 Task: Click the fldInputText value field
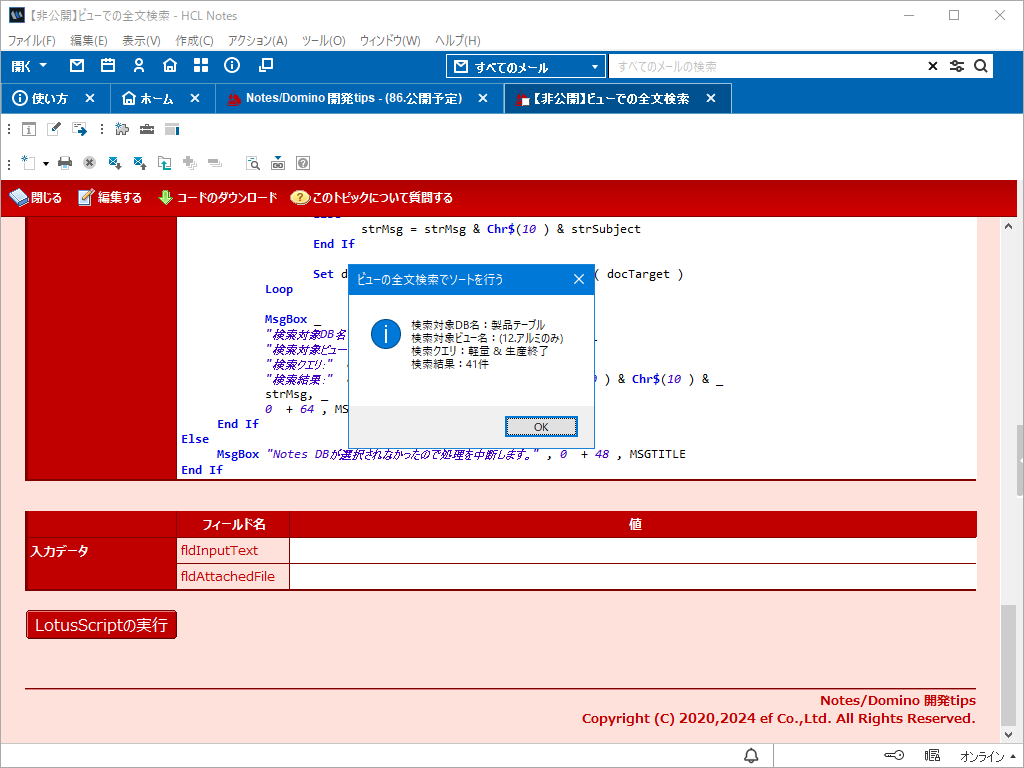coord(632,550)
